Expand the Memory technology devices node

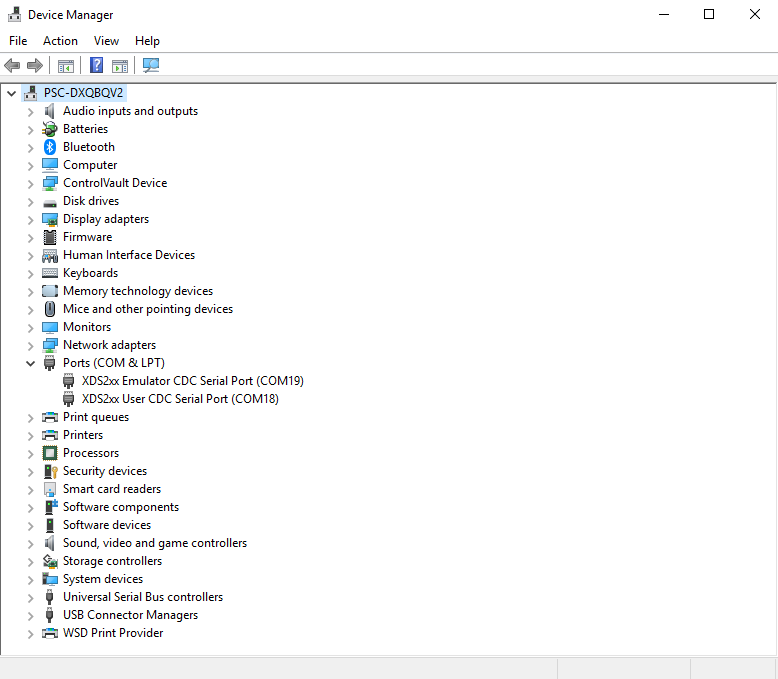30,292
